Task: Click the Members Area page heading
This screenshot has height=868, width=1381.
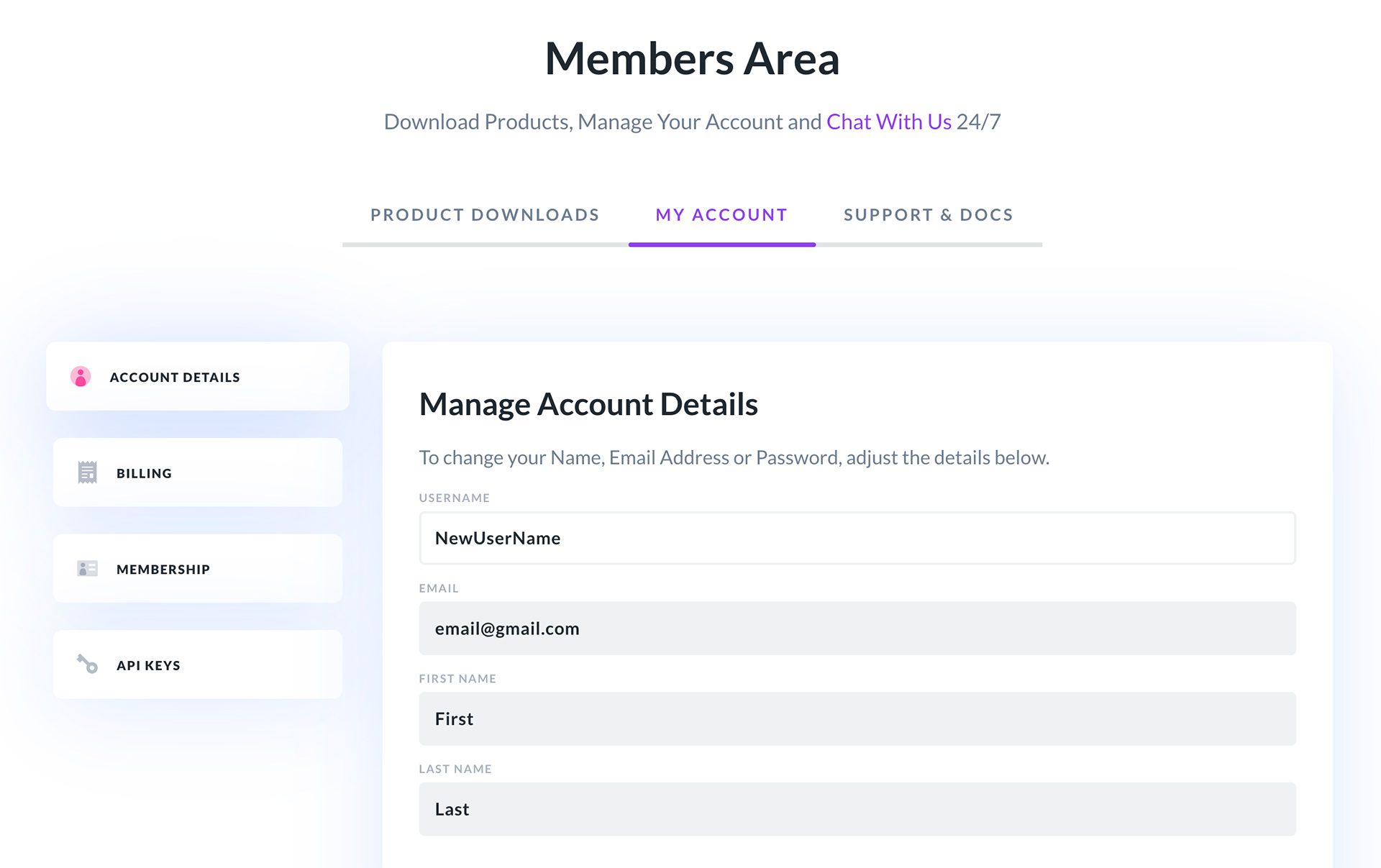Action: click(692, 59)
